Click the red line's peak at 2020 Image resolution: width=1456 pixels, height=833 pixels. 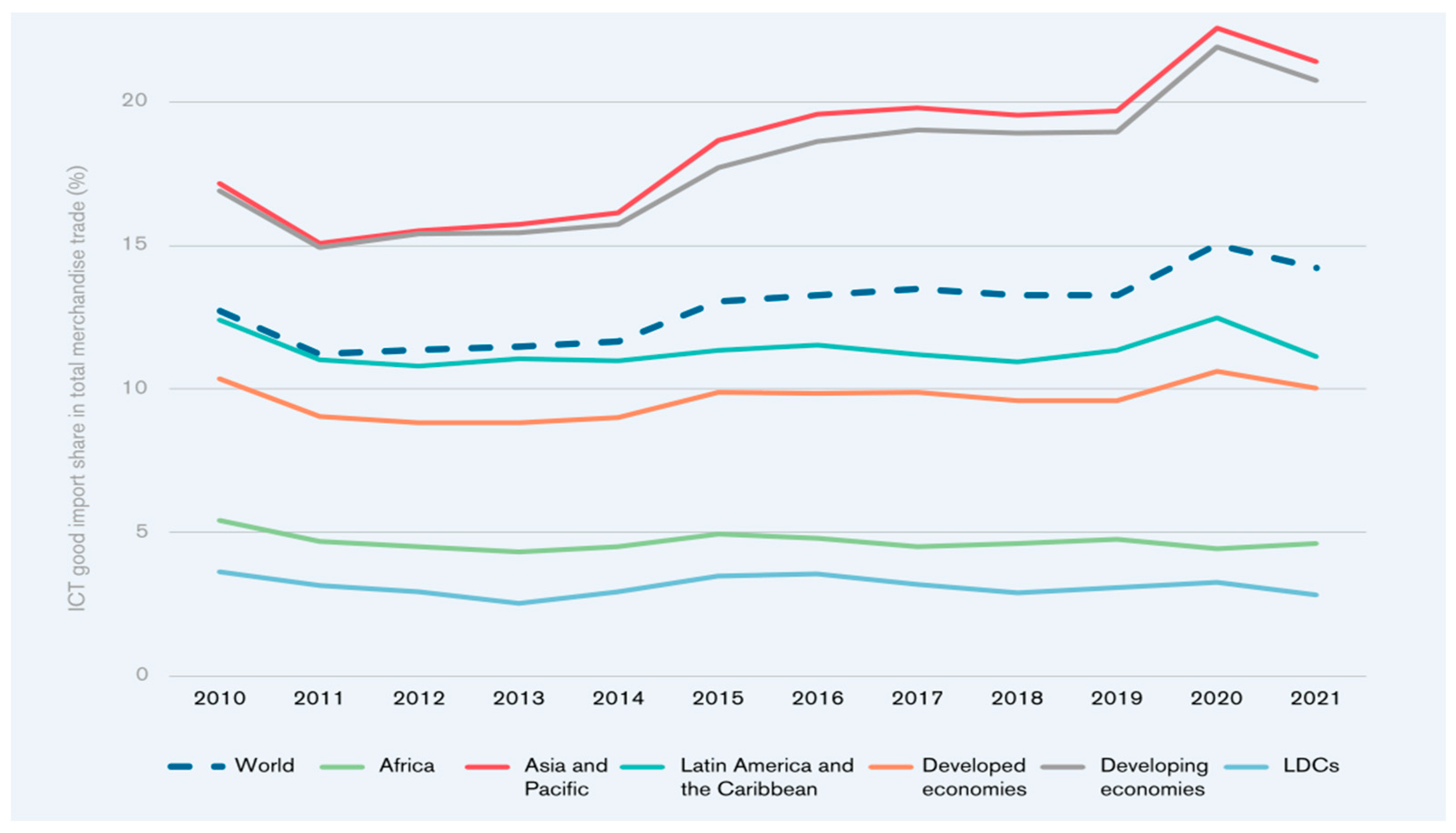click(x=1217, y=28)
